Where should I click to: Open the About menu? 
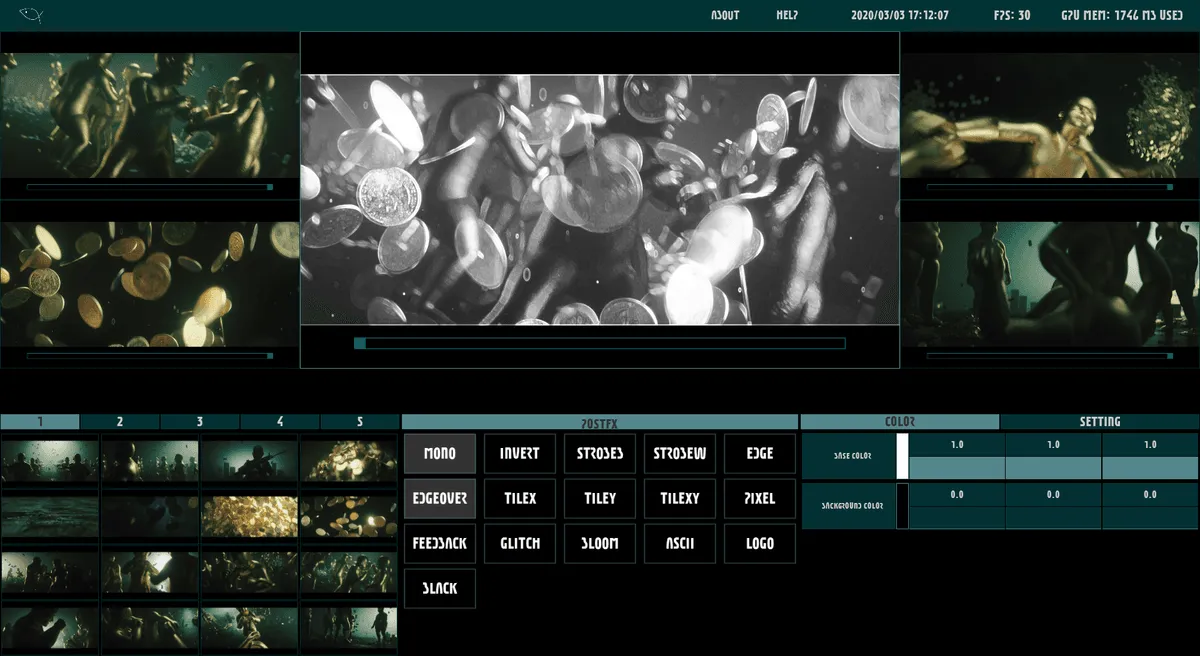pos(725,15)
